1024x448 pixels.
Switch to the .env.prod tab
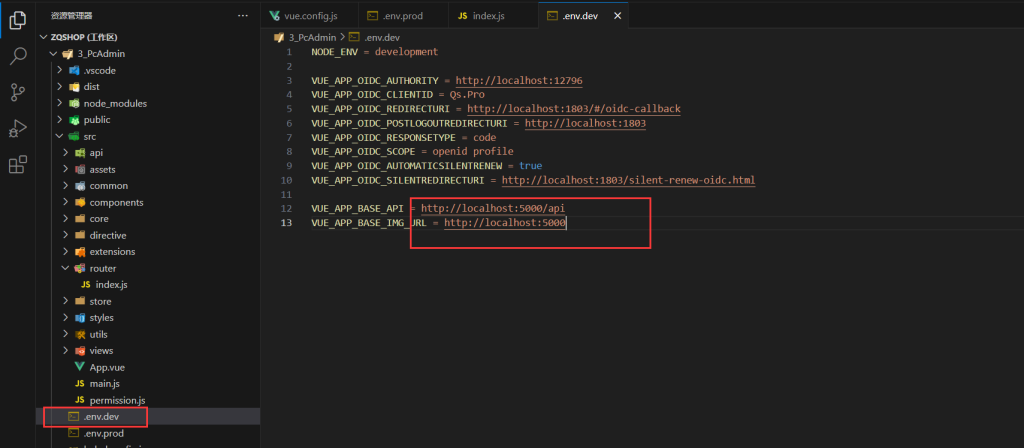[405, 16]
